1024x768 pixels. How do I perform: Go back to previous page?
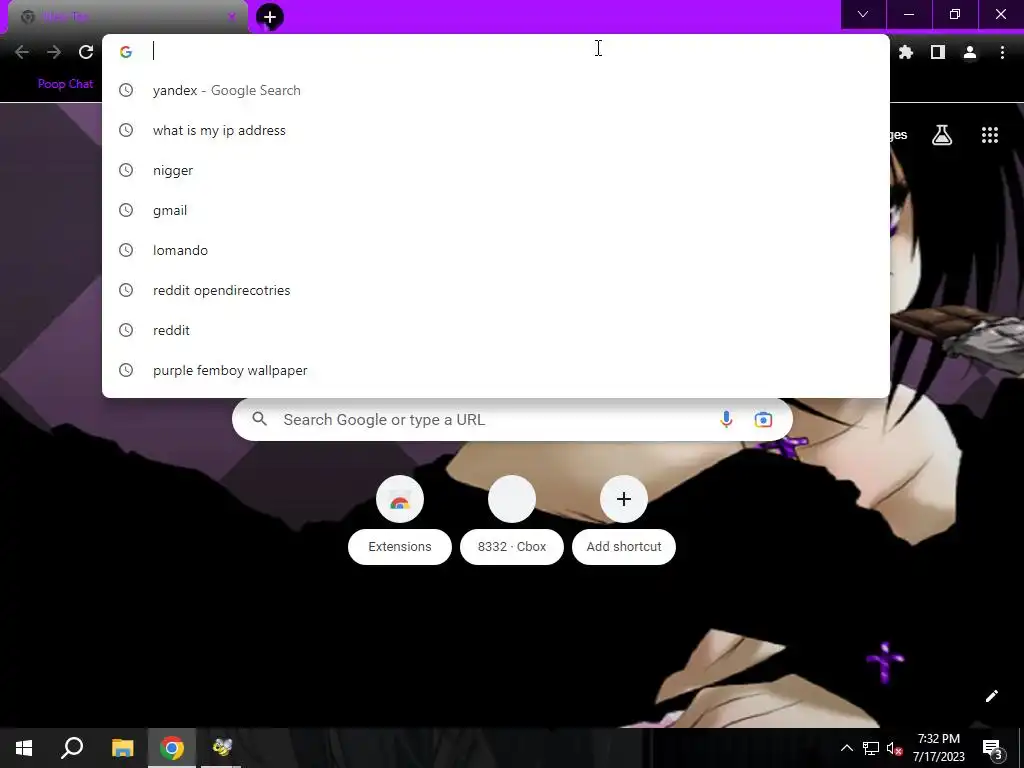click(22, 52)
